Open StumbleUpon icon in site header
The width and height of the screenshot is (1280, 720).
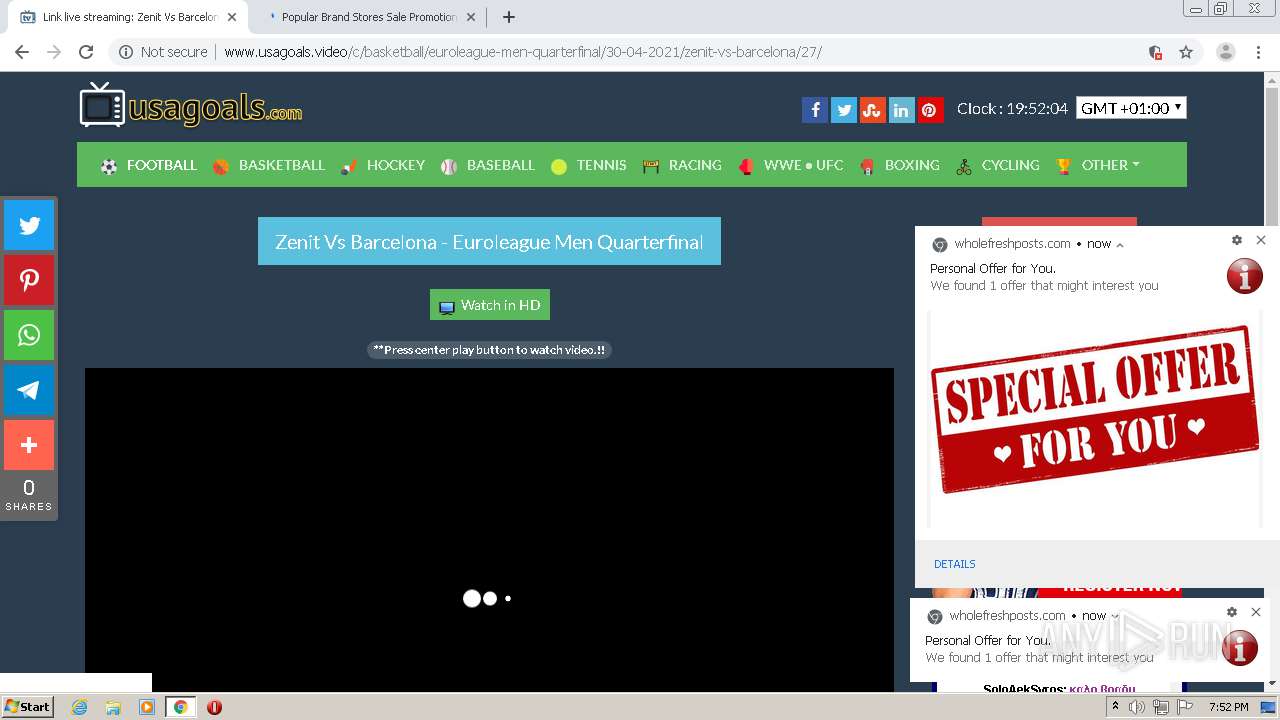pyautogui.click(x=872, y=110)
